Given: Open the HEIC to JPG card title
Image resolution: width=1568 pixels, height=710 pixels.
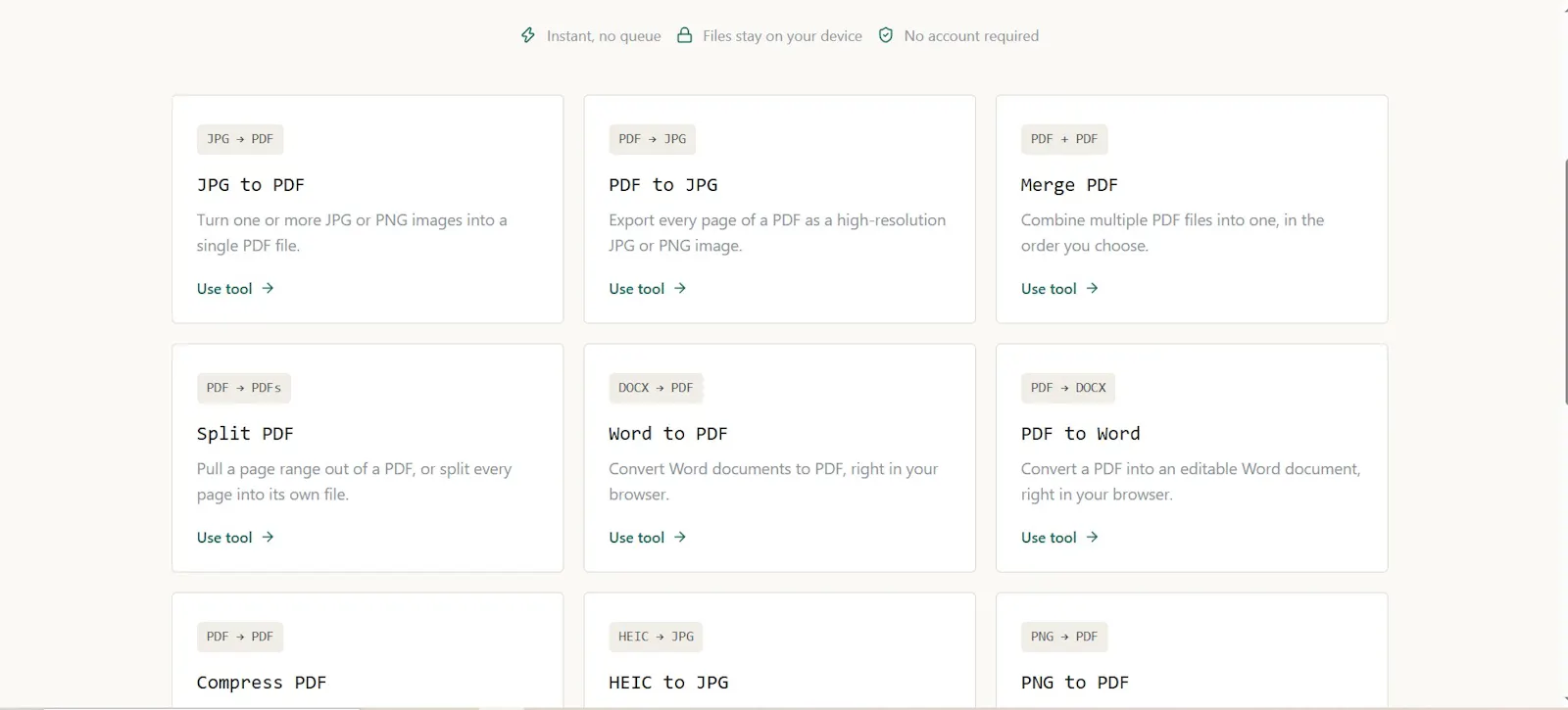Looking at the screenshot, I should point(668,683).
